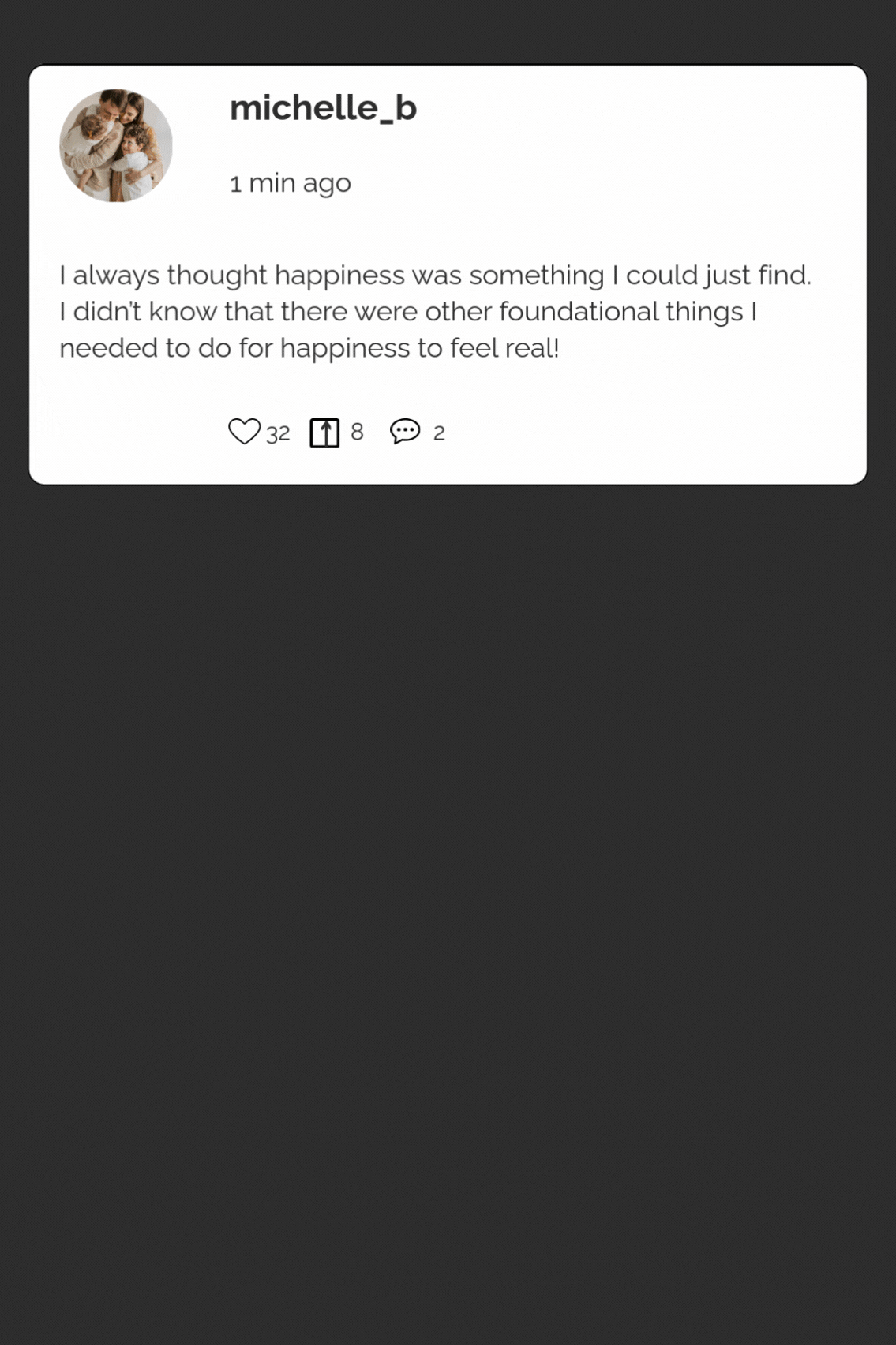Click the line starting "I didn't know"
Screen dimensions: 896x1345
tap(408, 312)
